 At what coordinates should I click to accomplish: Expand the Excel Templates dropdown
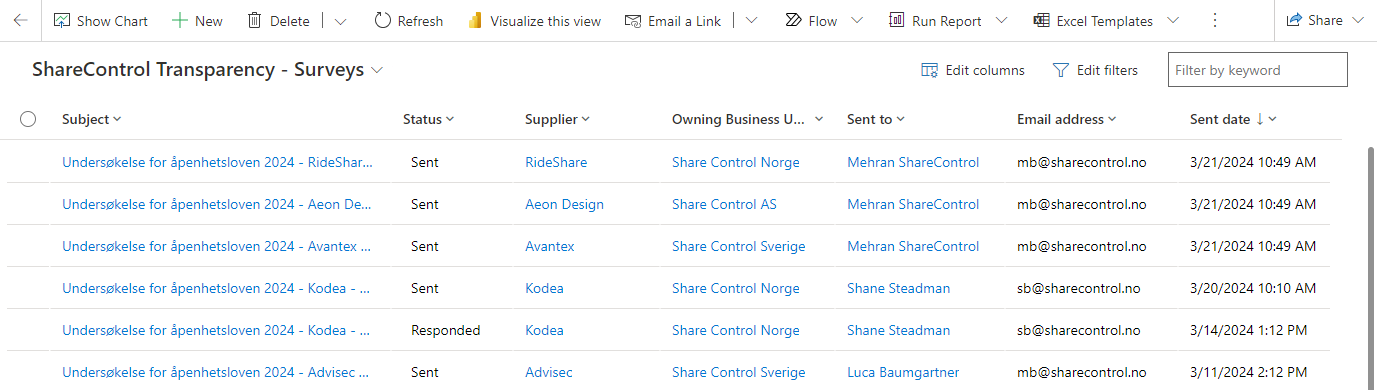pyautogui.click(x=1173, y=20)
